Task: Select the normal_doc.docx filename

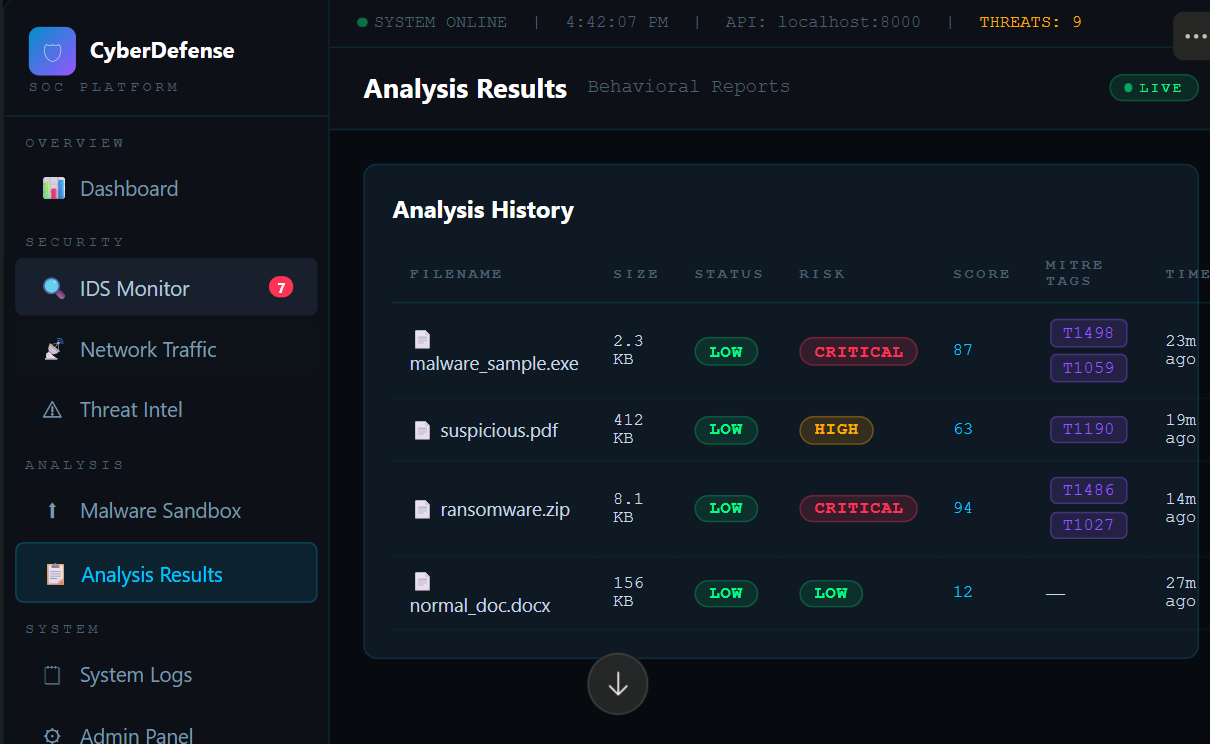Action: 480,606
